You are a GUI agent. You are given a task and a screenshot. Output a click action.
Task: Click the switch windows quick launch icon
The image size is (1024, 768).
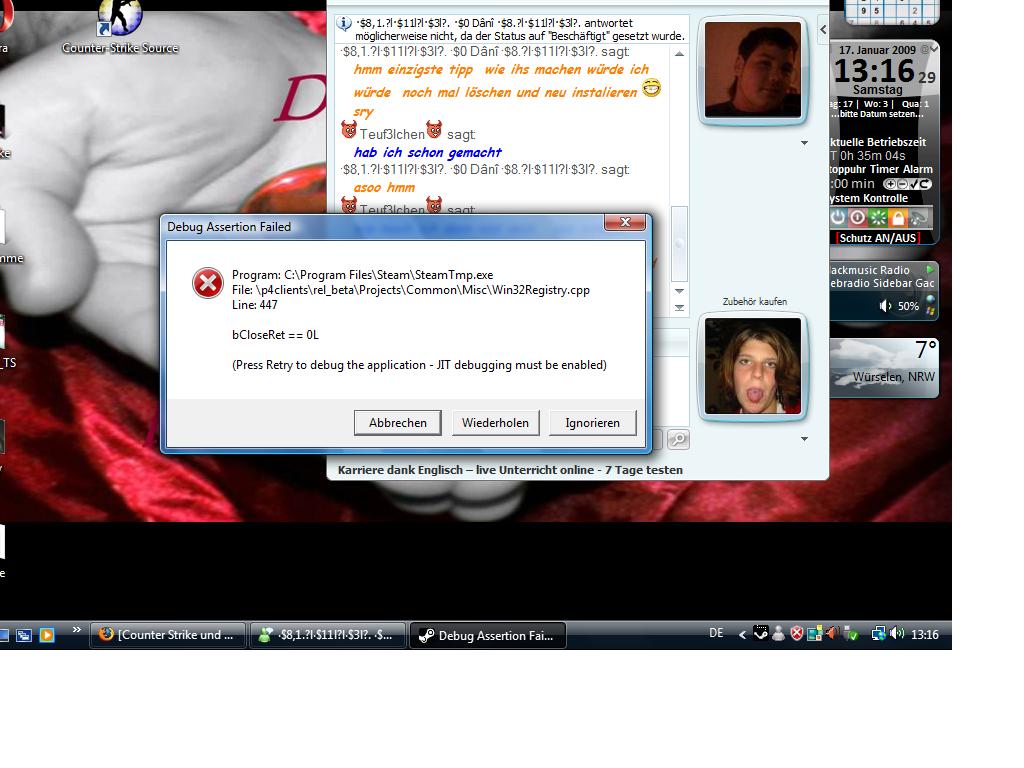click(24, 635)
